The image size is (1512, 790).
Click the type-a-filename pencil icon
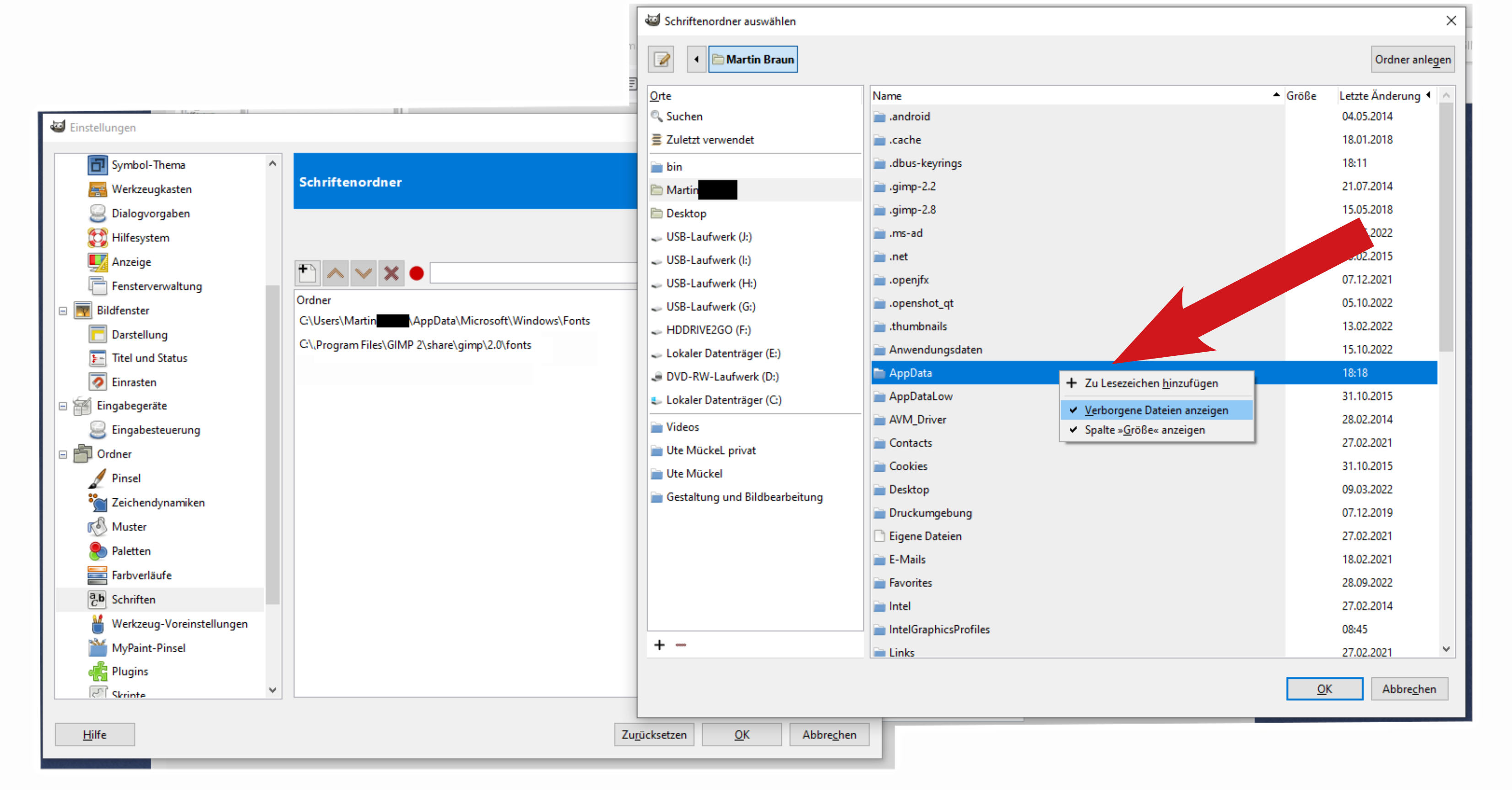[x=661, y=60]
